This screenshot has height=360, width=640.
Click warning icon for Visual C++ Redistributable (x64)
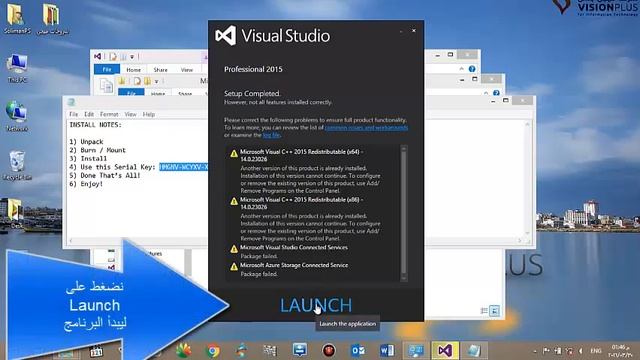(x=233, y=153)
